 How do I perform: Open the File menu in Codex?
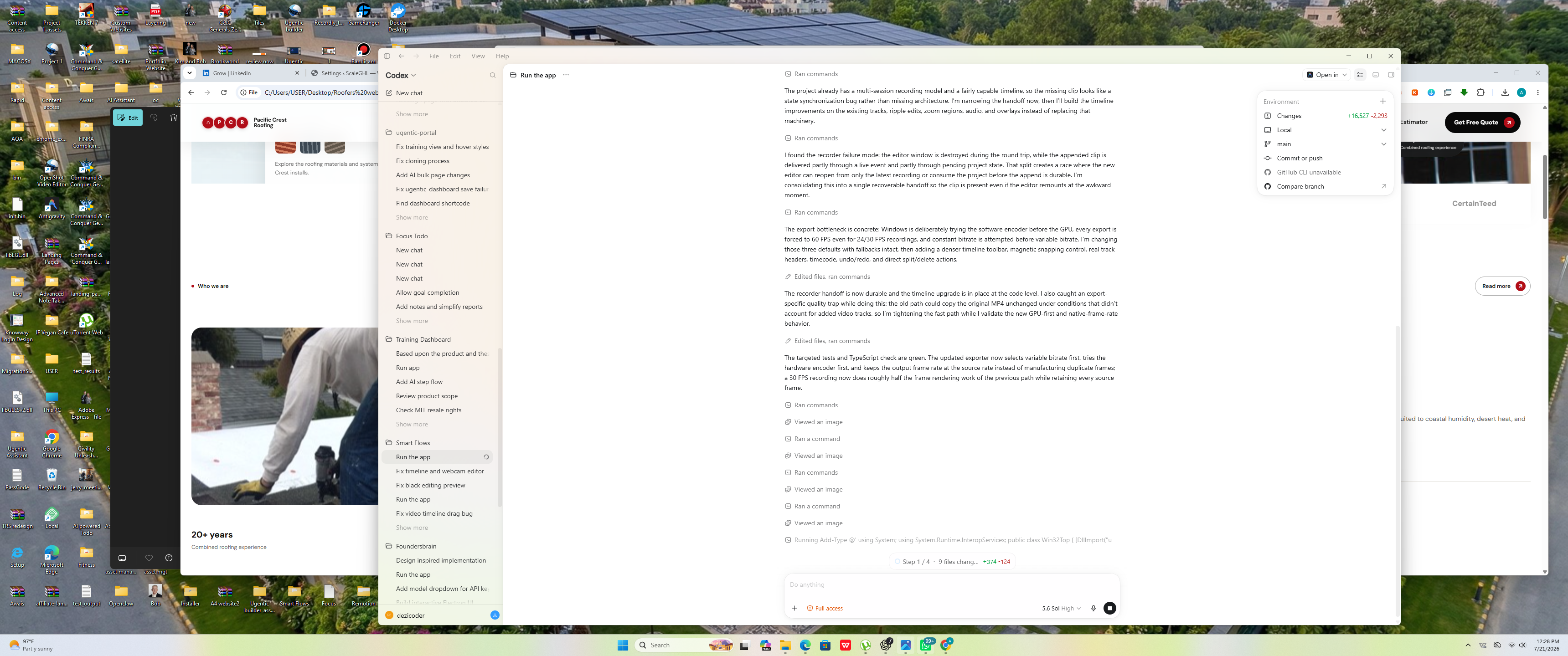coord(434,56)
